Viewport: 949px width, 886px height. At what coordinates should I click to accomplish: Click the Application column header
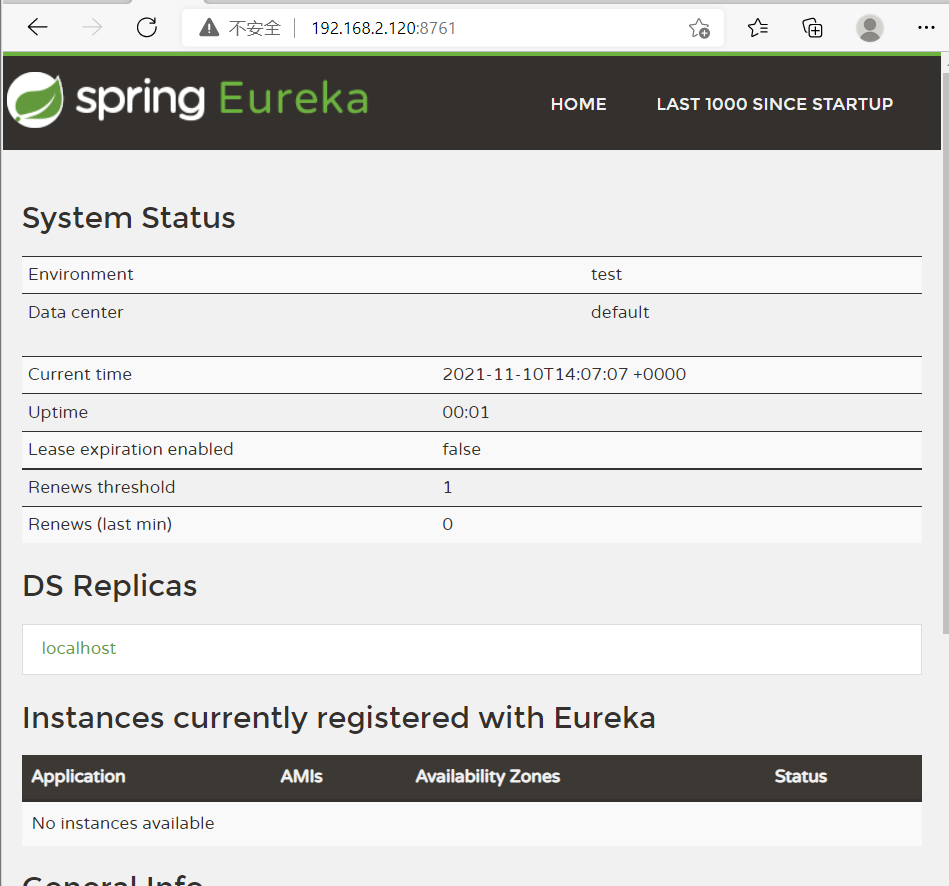pos(79,776)
